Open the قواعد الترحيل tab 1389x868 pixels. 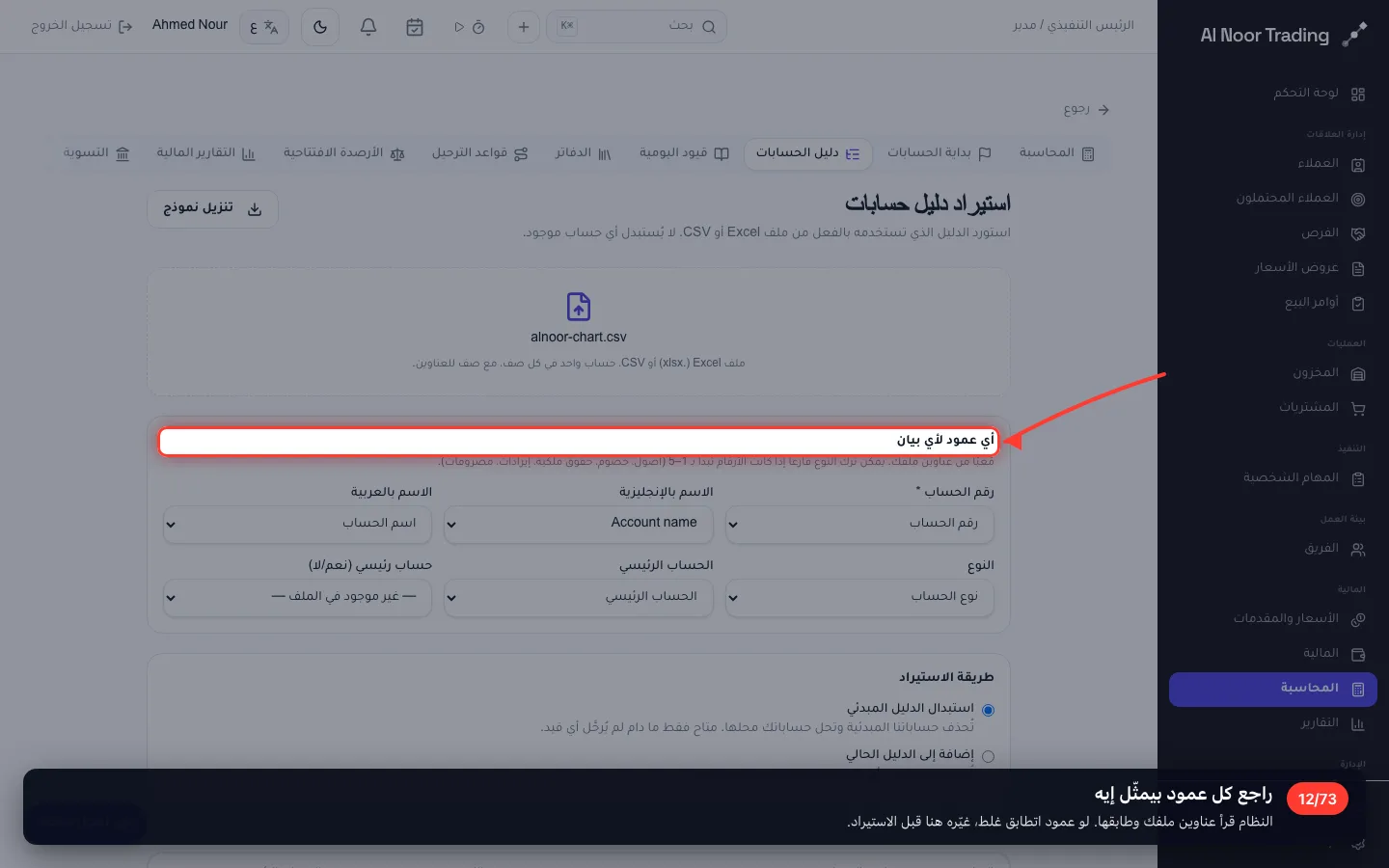point(479,153)
